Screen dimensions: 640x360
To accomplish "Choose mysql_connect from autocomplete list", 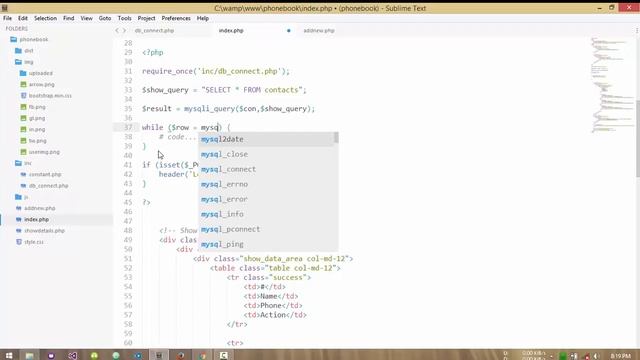I will click(x=268, y=169).
